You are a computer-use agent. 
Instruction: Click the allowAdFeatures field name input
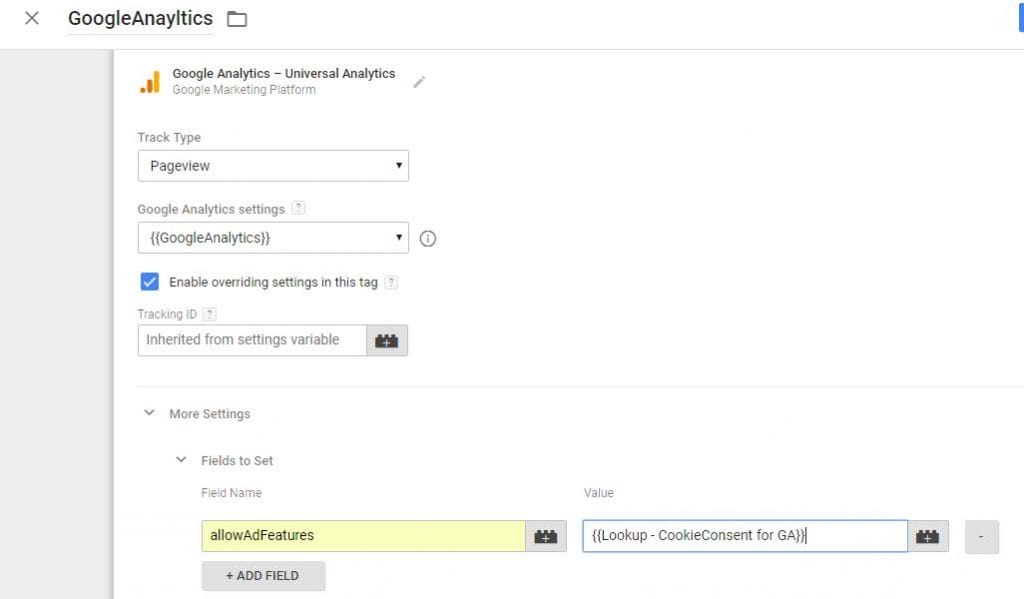point(363,536)
